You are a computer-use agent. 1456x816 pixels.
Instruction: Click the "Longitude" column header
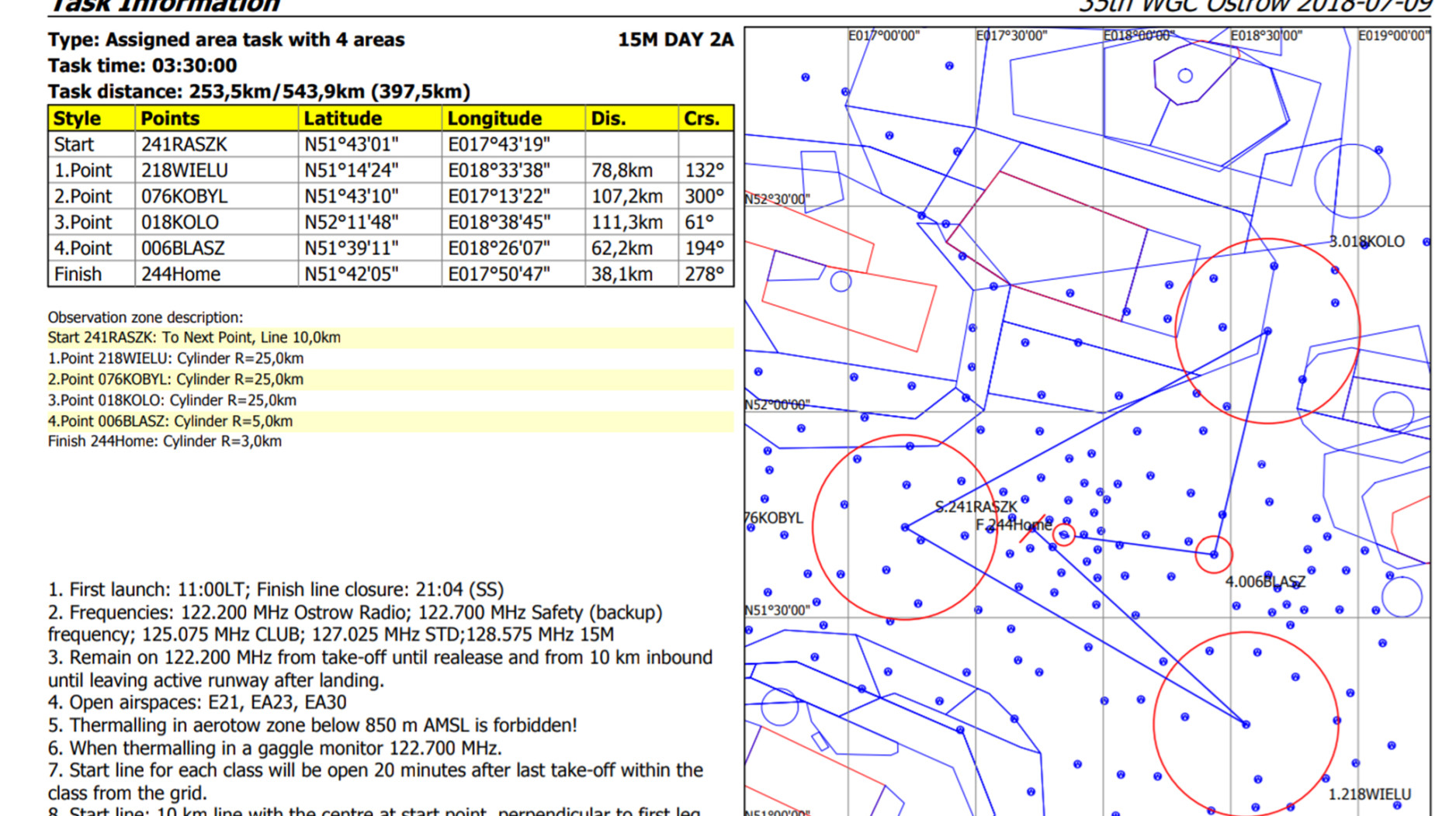pos(494,119)
